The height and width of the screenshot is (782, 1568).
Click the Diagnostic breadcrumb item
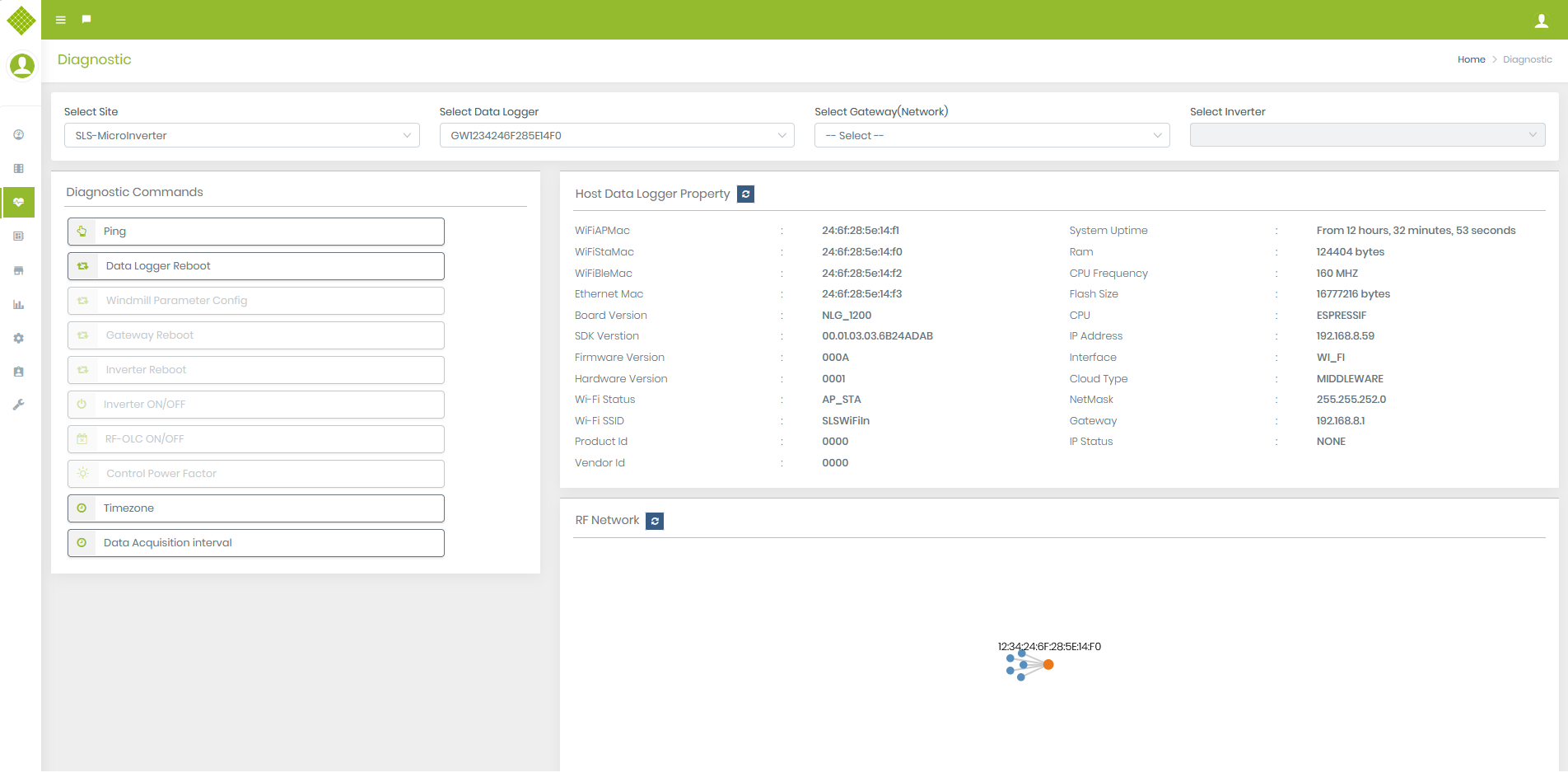(x=1528, y=59)
